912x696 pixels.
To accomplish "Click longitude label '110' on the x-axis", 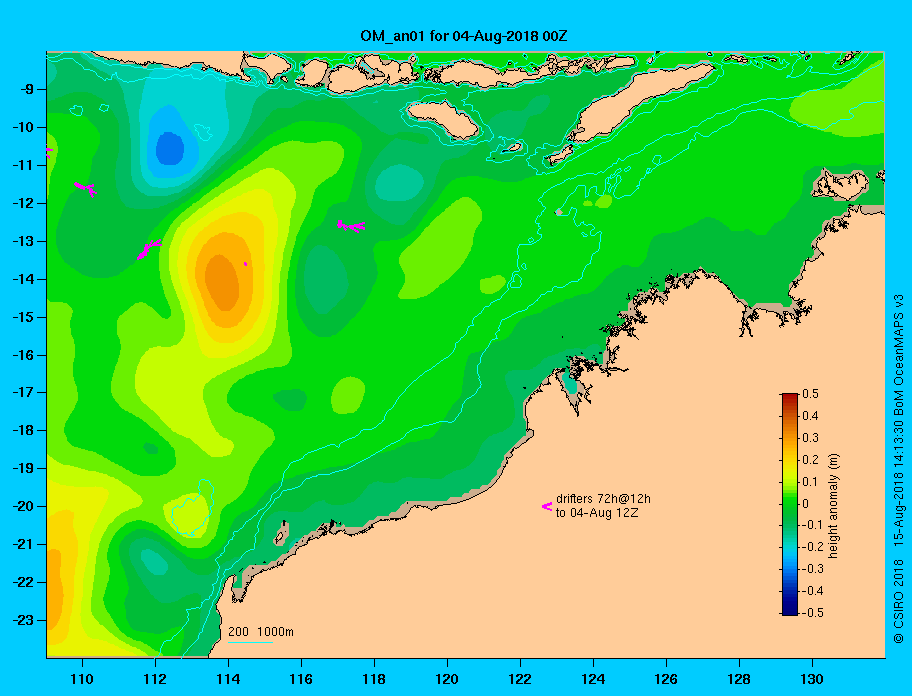I will 83,679.
